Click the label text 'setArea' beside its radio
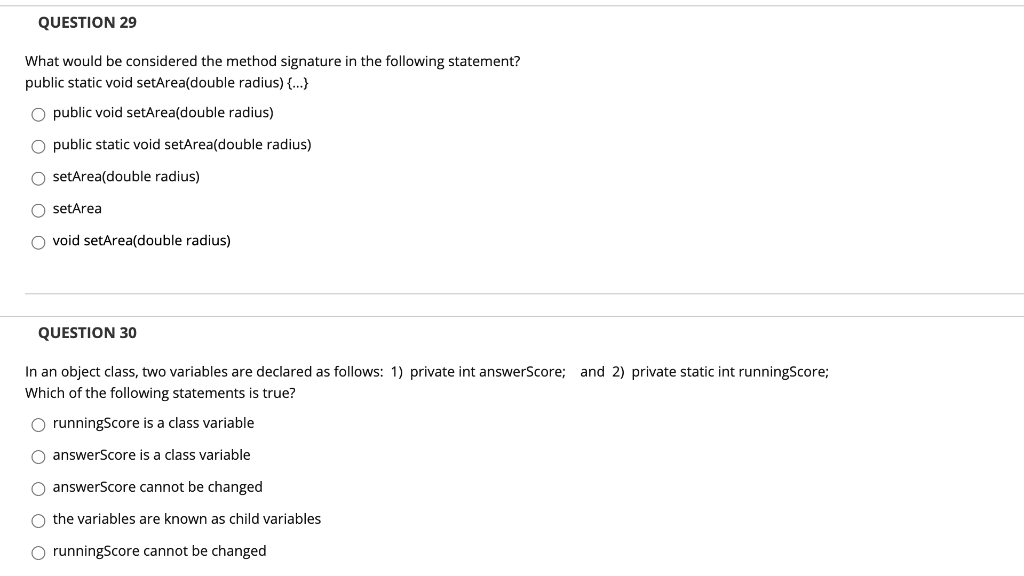 [x=76, y=208]
